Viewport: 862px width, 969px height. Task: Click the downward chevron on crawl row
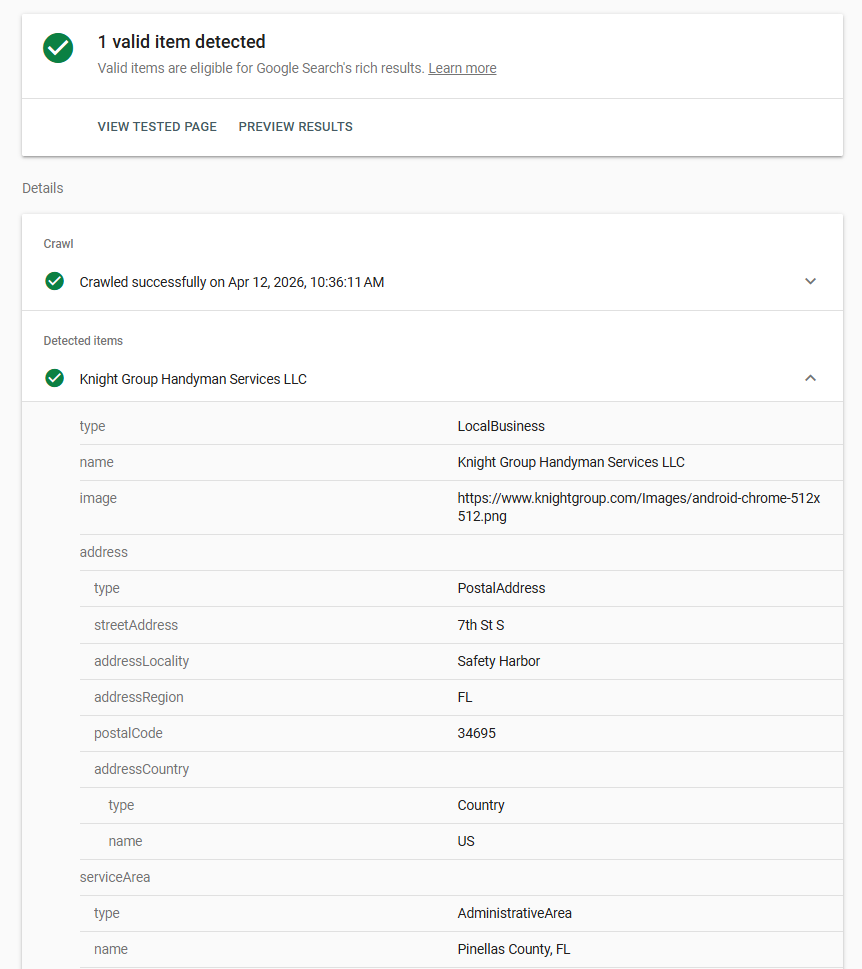[x=810, y=281]
